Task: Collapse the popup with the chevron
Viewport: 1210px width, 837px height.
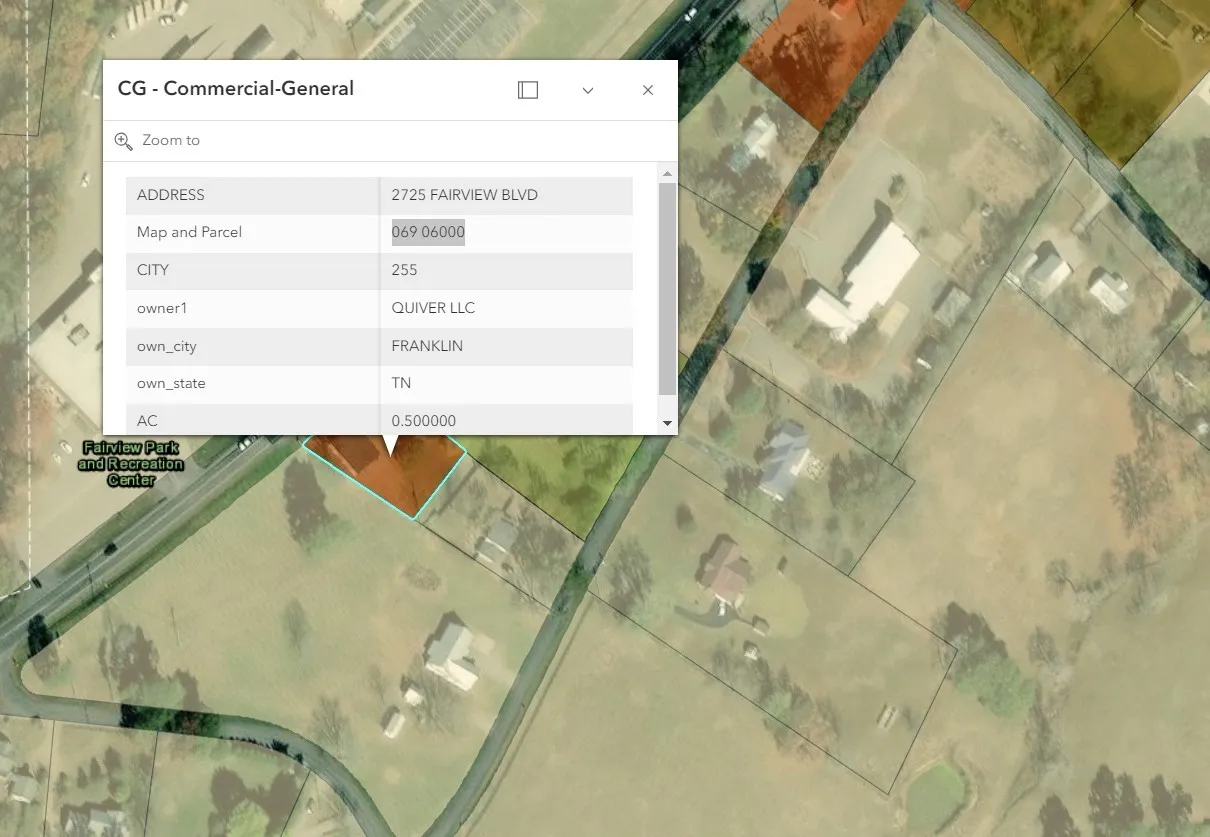Action: click(588, 90)
